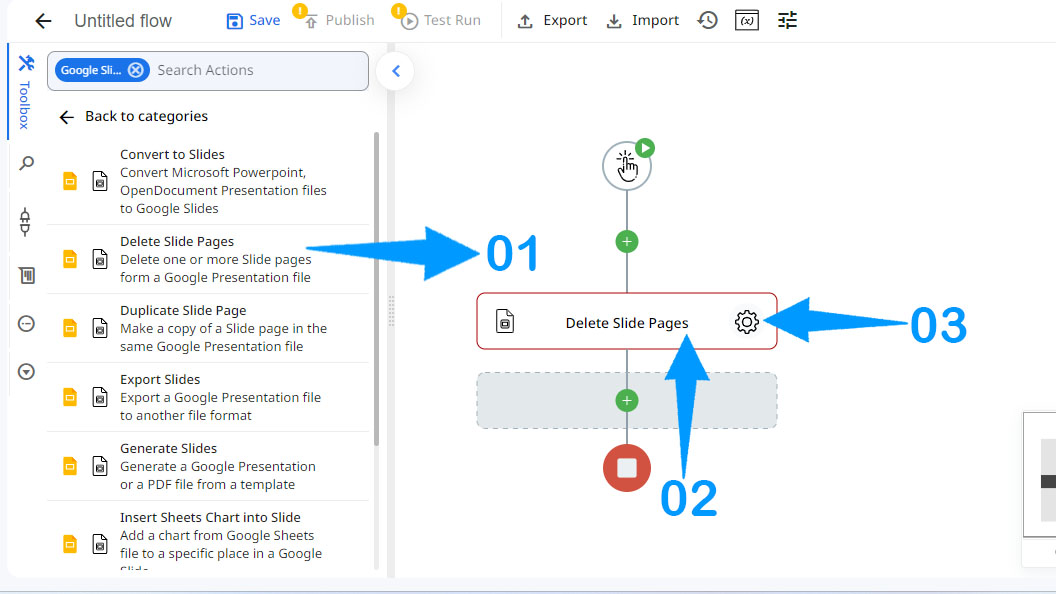Go back using the top-left arrow
This screenshot has height=594, width=1056.
pos(43,21)
